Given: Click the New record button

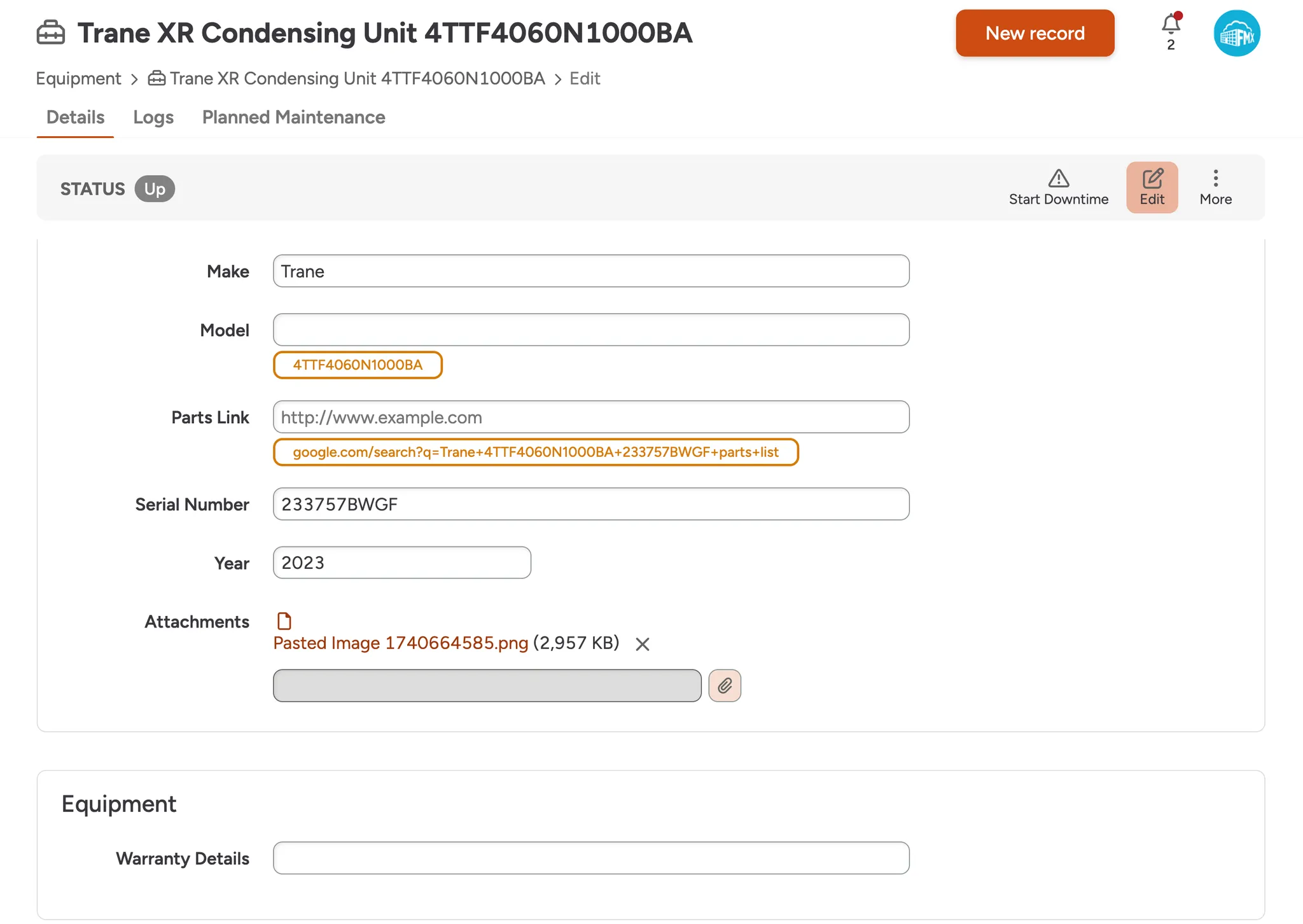Looking at the screenshot, I should (1035, 32).
